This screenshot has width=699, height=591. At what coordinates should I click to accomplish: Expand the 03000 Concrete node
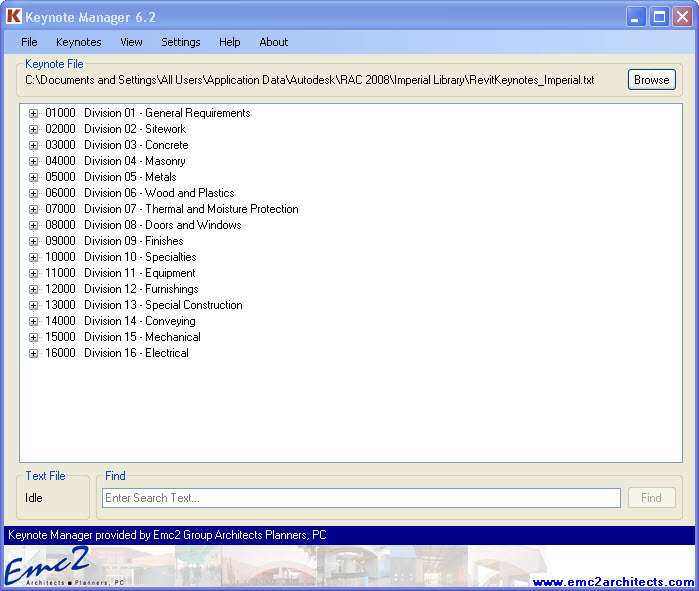pos(33,145)
